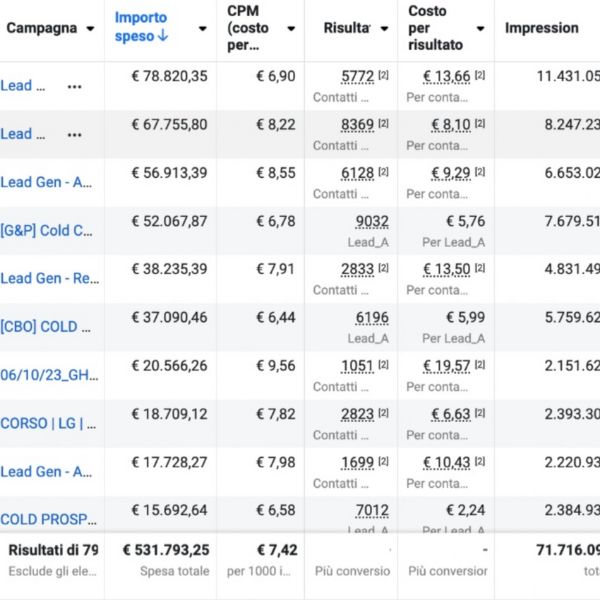This screenshot has width=600, height=600.
Task: Select the € 78.820,35 amount cell
Action: [170, 76]
